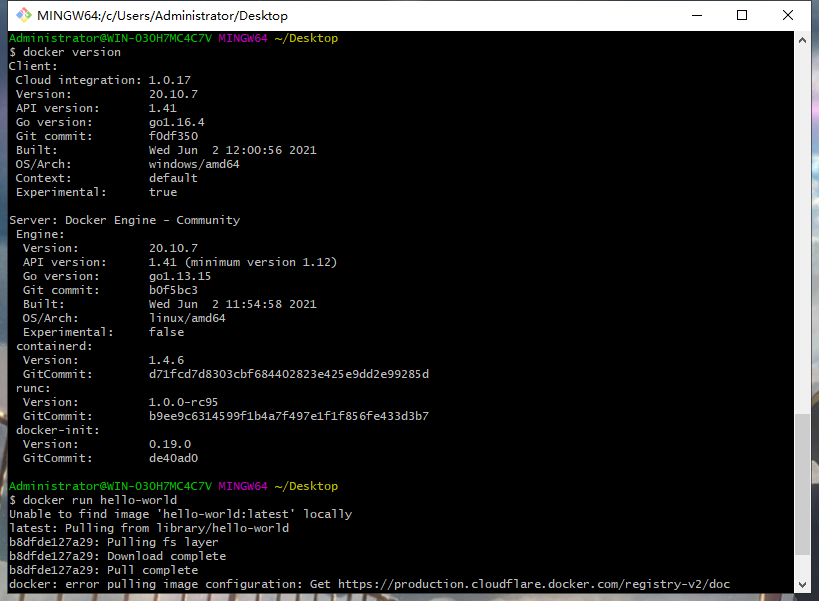Viewport: 819px width, 601px height.
Task: Close the MINGW64 terminal window
Action: tap(788, 15)
